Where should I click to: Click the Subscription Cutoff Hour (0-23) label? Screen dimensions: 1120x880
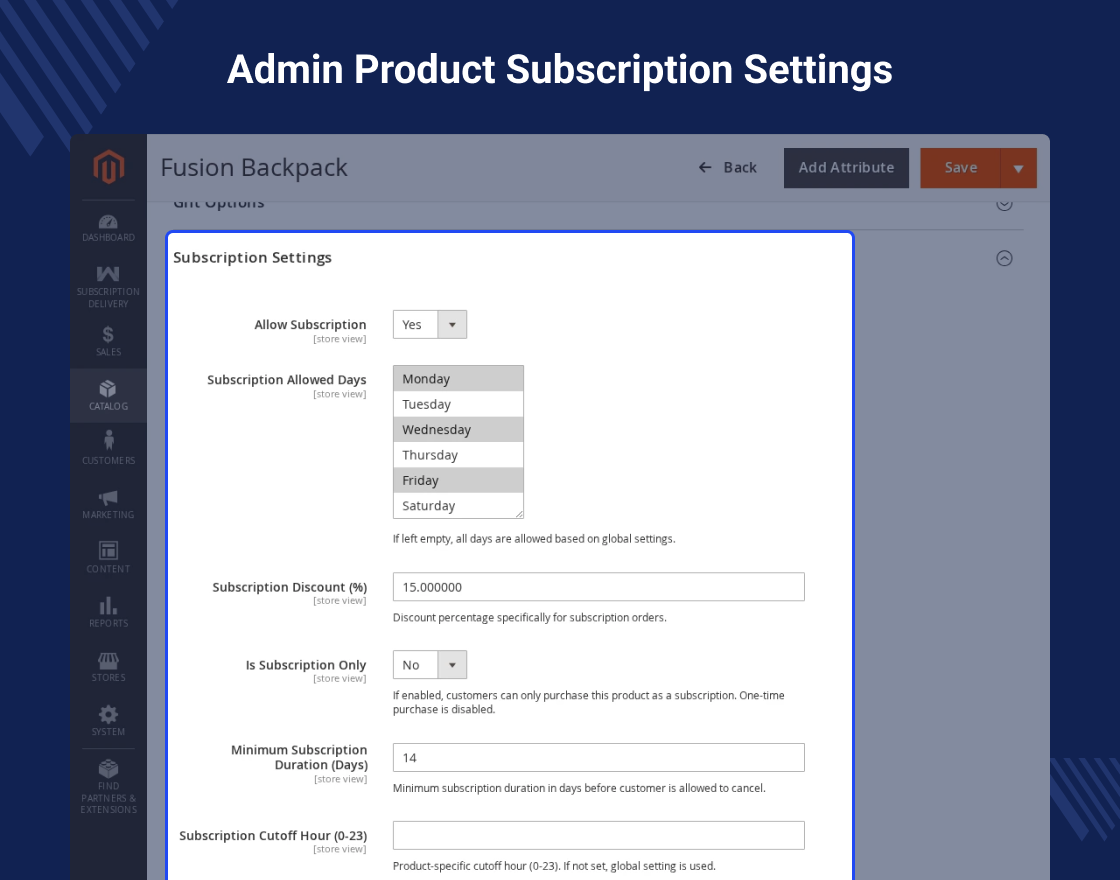(x=273, y=836)
